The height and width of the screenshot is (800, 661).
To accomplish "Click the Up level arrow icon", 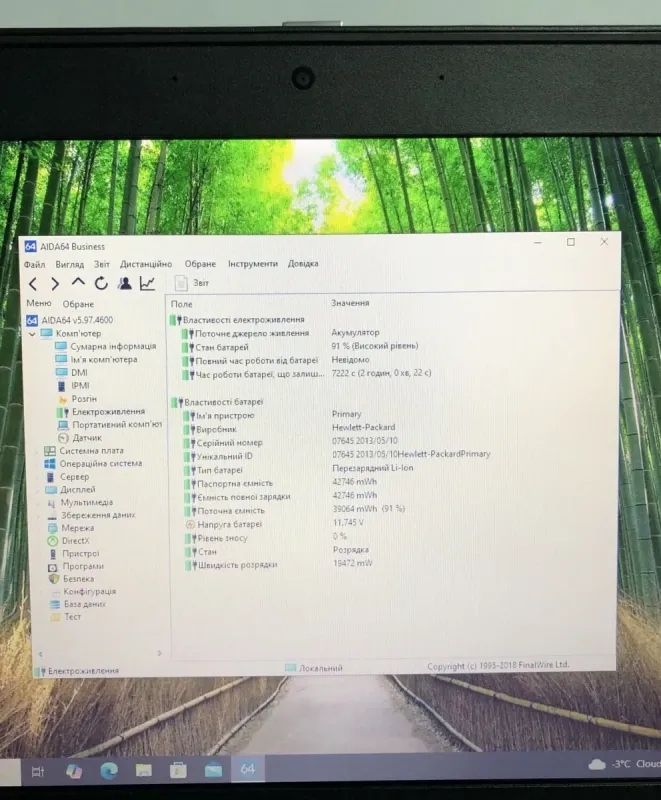I will (x=78, y=283).
